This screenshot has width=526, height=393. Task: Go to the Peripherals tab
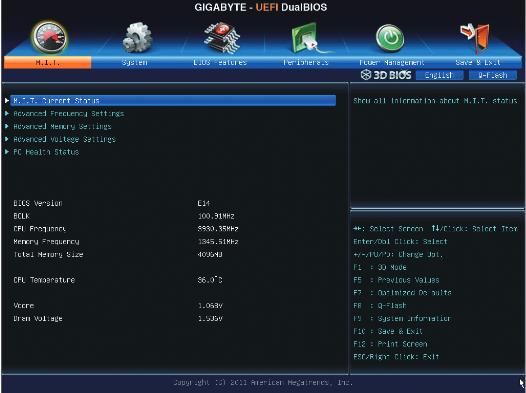pos(306,63)
